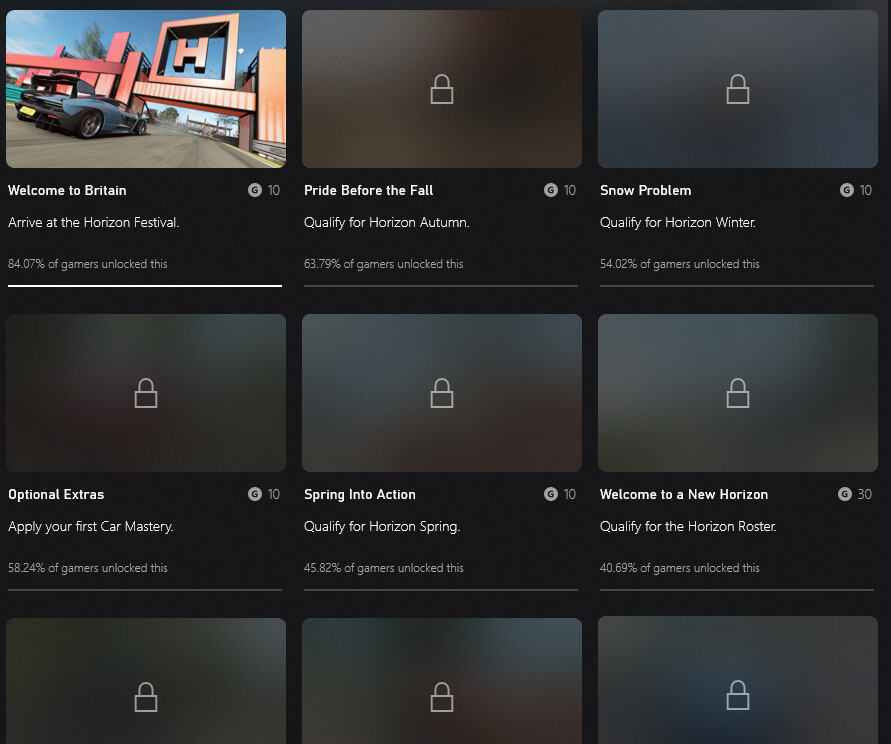Click the 30 gamerscore value on Welcome to a New Horizon
This screenshot has height=744, width=891.
[x=864, y=494]
